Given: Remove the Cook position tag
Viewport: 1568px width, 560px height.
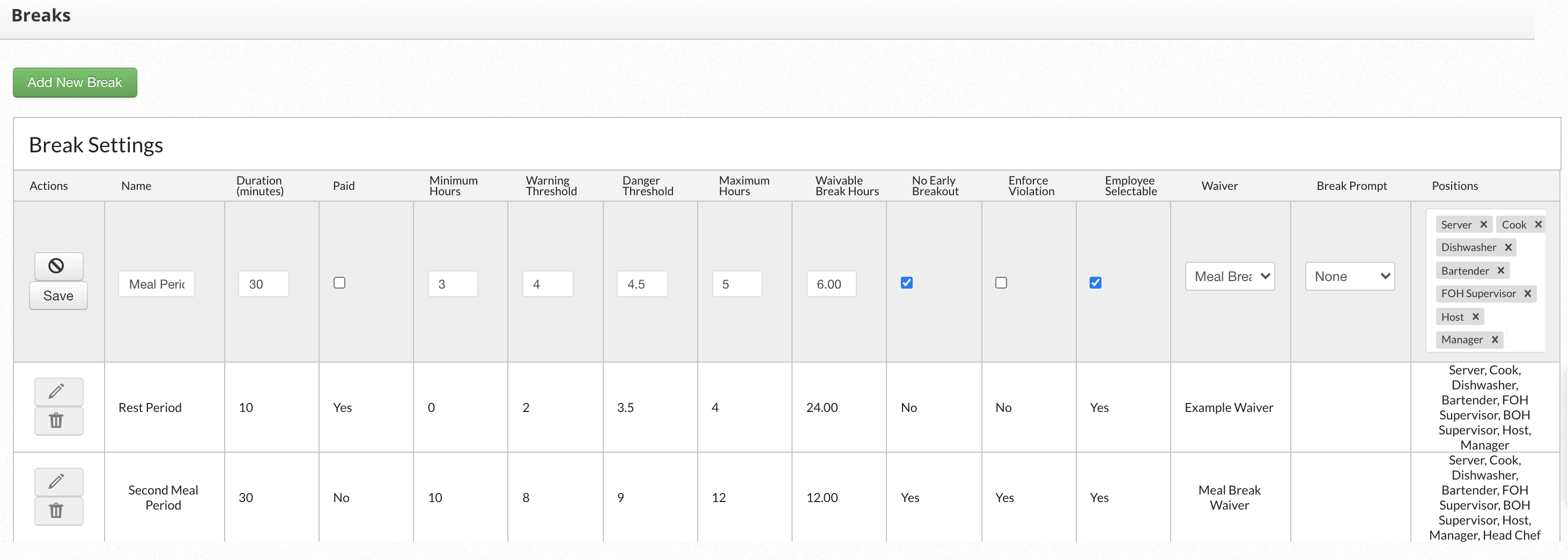Looking at the screenshot, I should pyautogui.click(x=1537, y=225).
